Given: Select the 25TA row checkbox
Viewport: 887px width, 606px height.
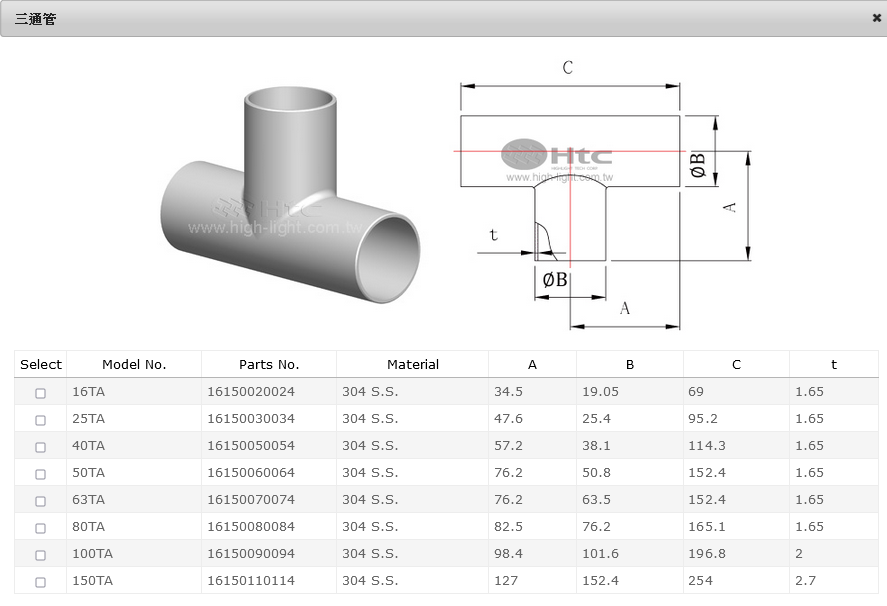Looking at the screenshot, I should coord(41,420).
